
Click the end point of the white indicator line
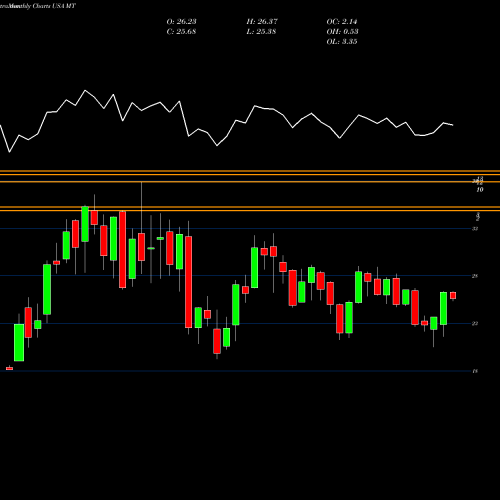(x=453, y=125)
